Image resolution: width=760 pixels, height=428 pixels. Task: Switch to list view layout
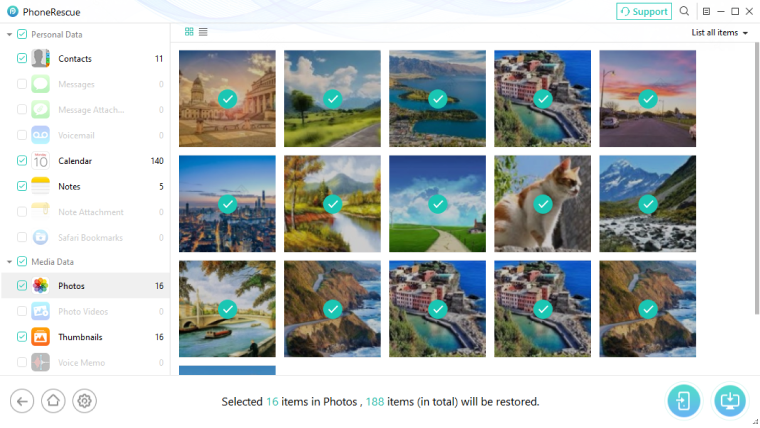pyautogui.click(x=203, y=32)
